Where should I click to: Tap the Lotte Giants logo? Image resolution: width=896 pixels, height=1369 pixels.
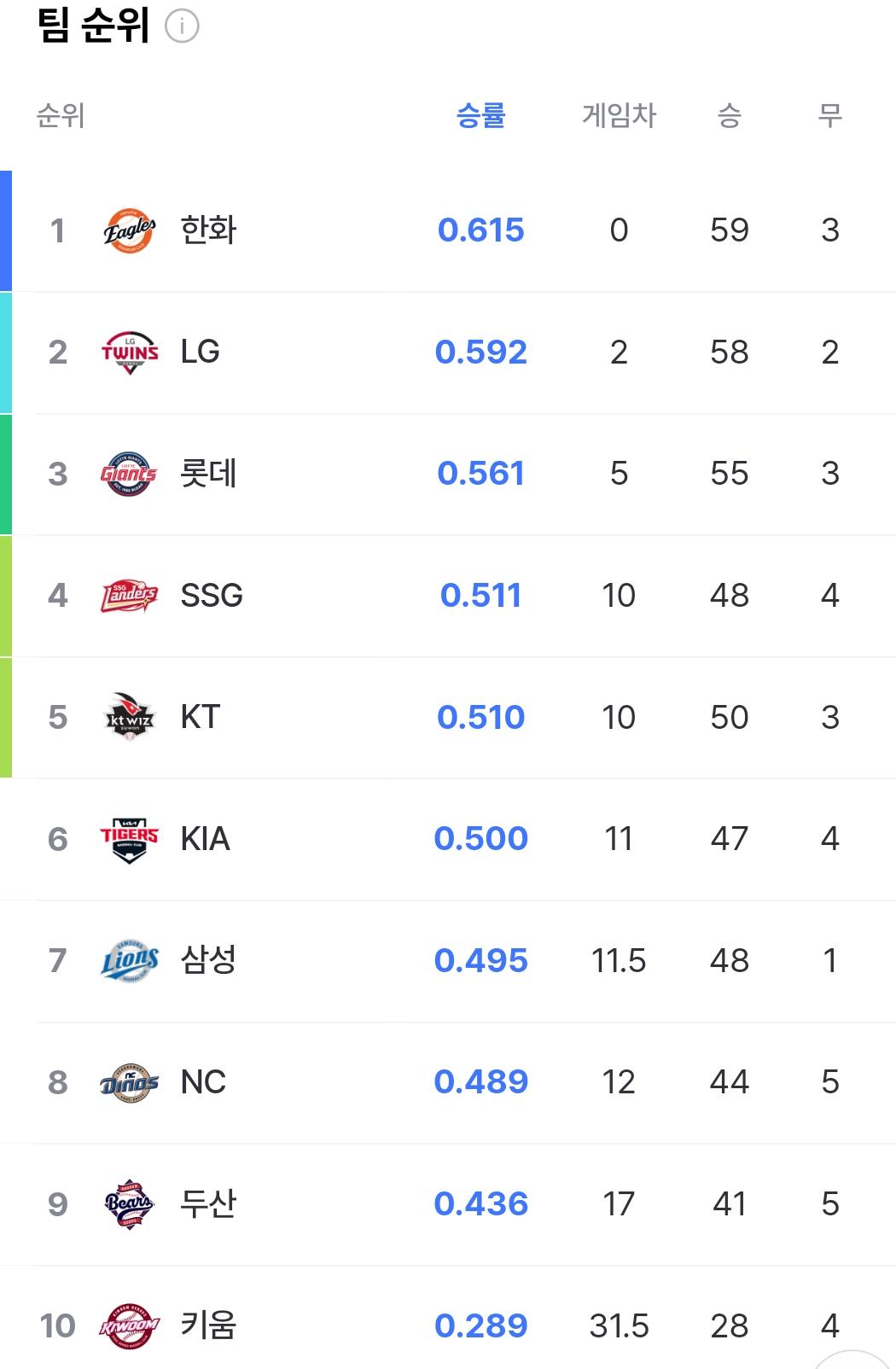(x=130, y=474)
